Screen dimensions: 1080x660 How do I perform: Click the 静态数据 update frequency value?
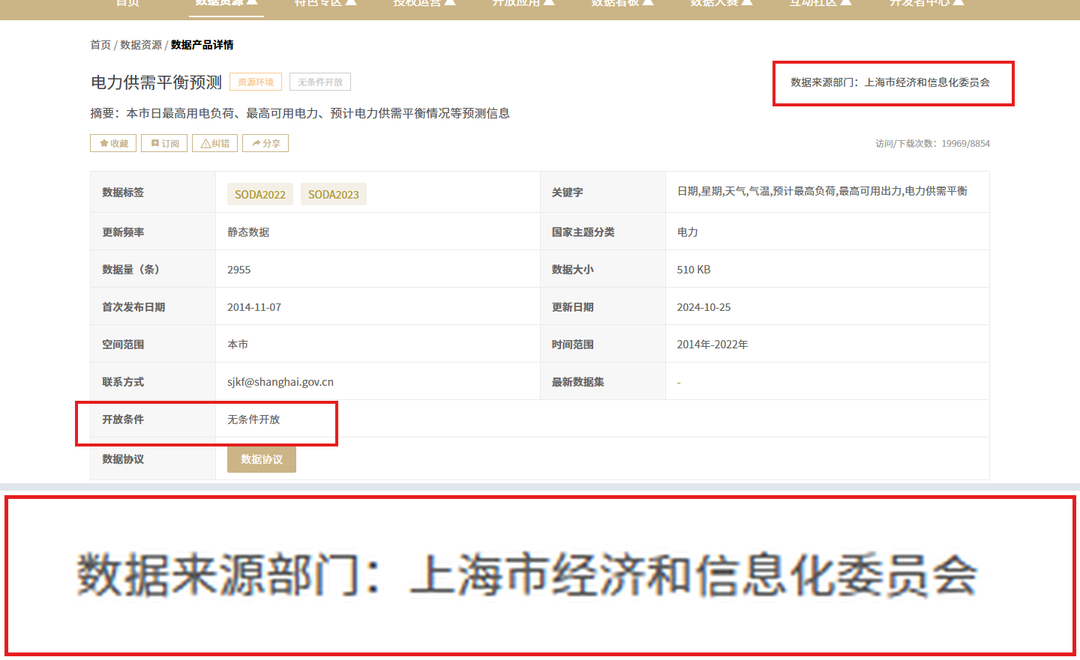(249, 232)
